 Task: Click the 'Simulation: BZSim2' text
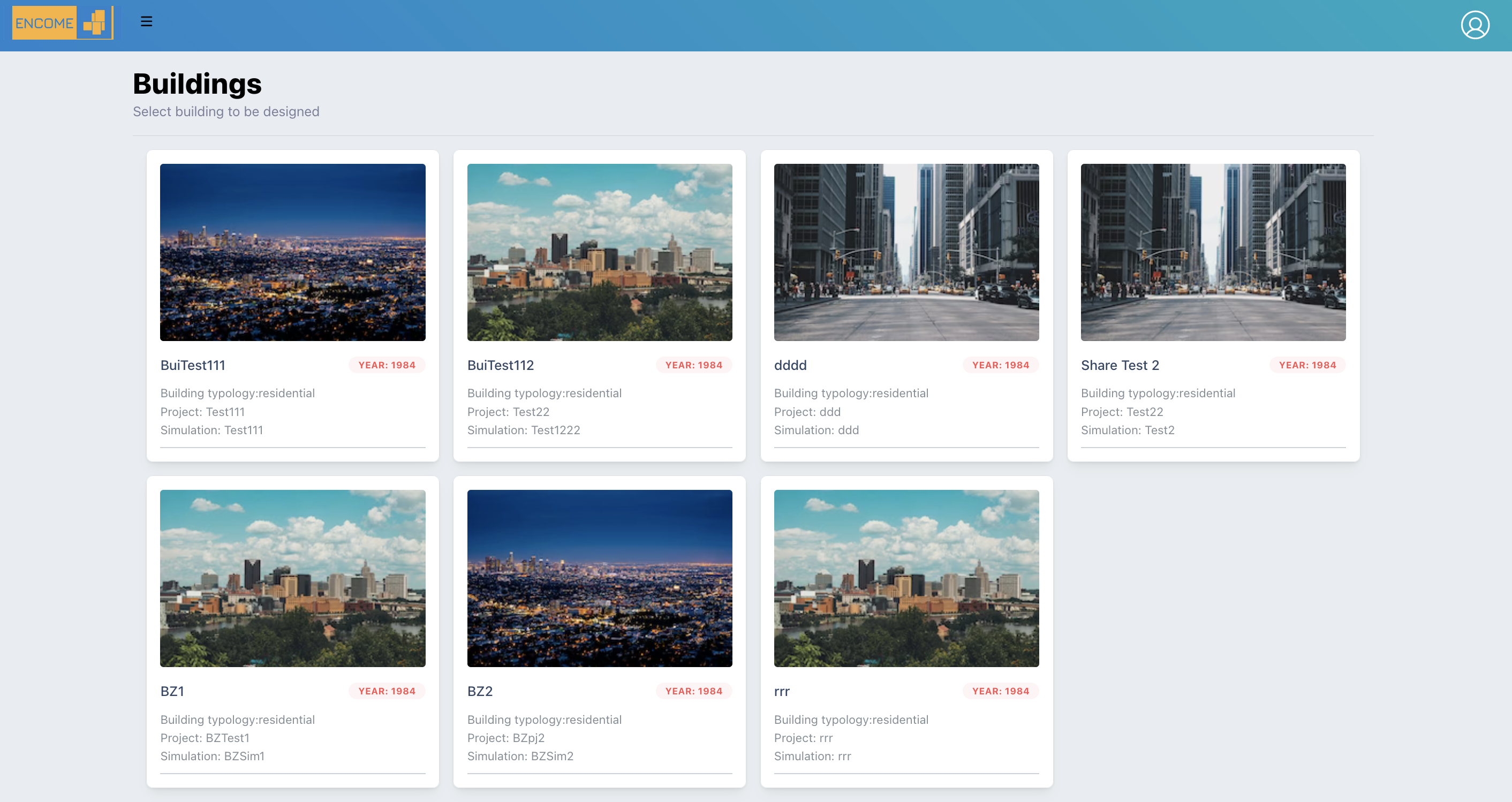(x=520, y=755)
